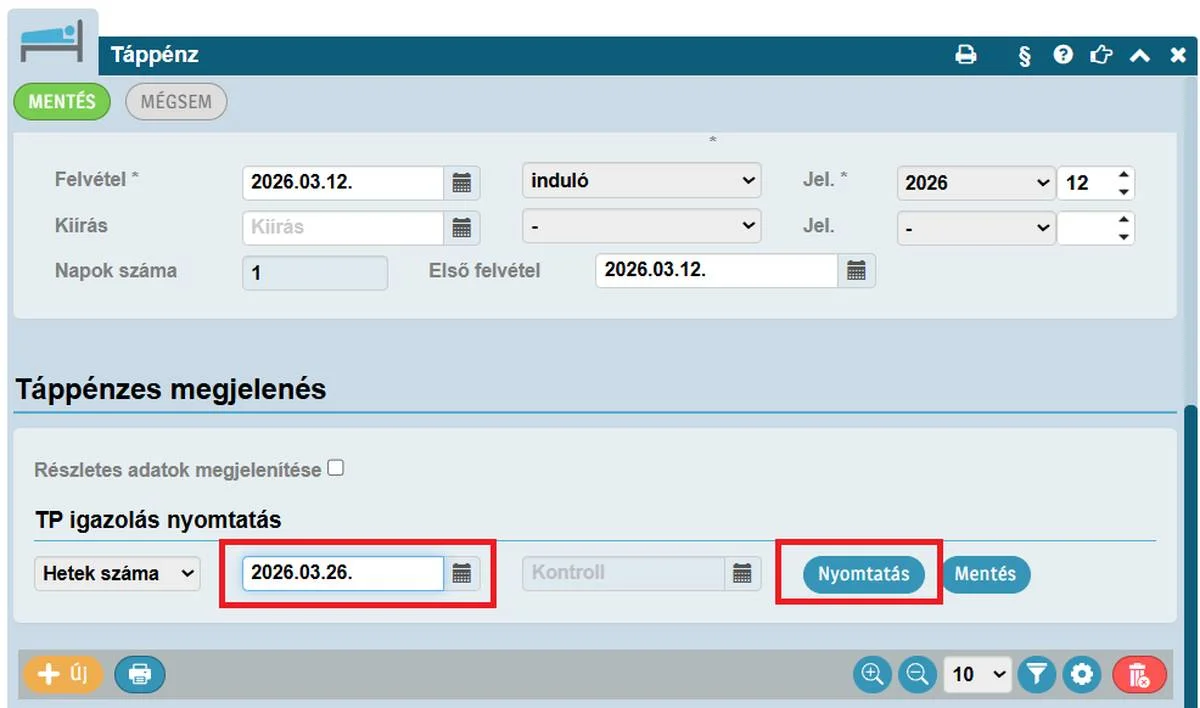Zoom in with the magnifier plus icon
The width and height of the screenshot is (1200, 708).
(873, 675)
